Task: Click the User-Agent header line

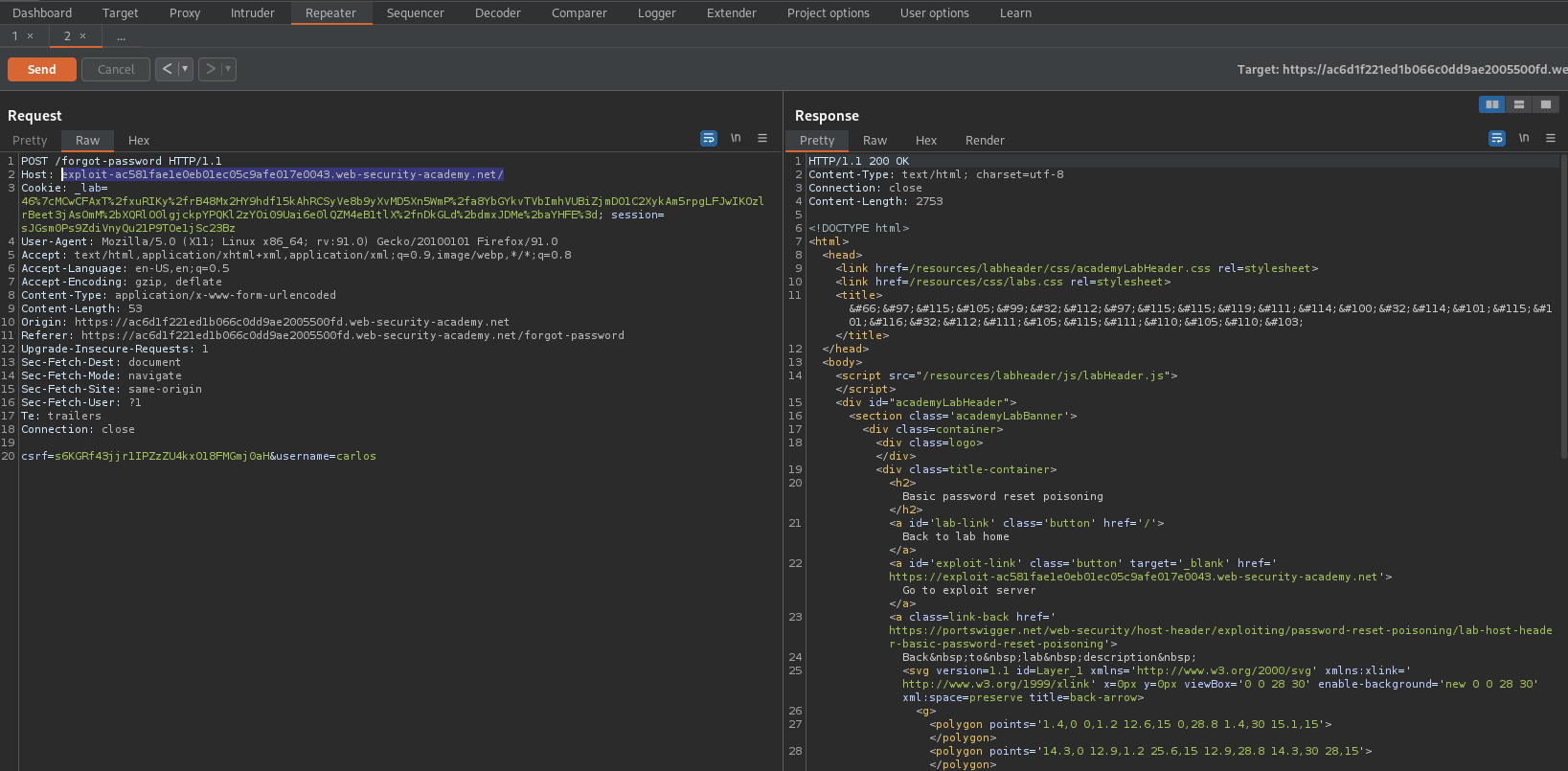Action: [x=289, y=241]
